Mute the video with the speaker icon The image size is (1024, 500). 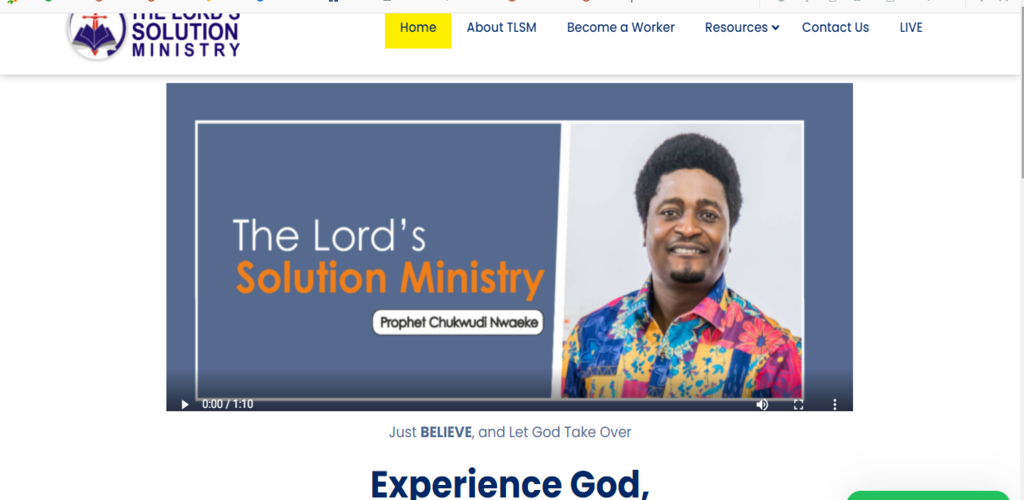click(x=762, y=405)
